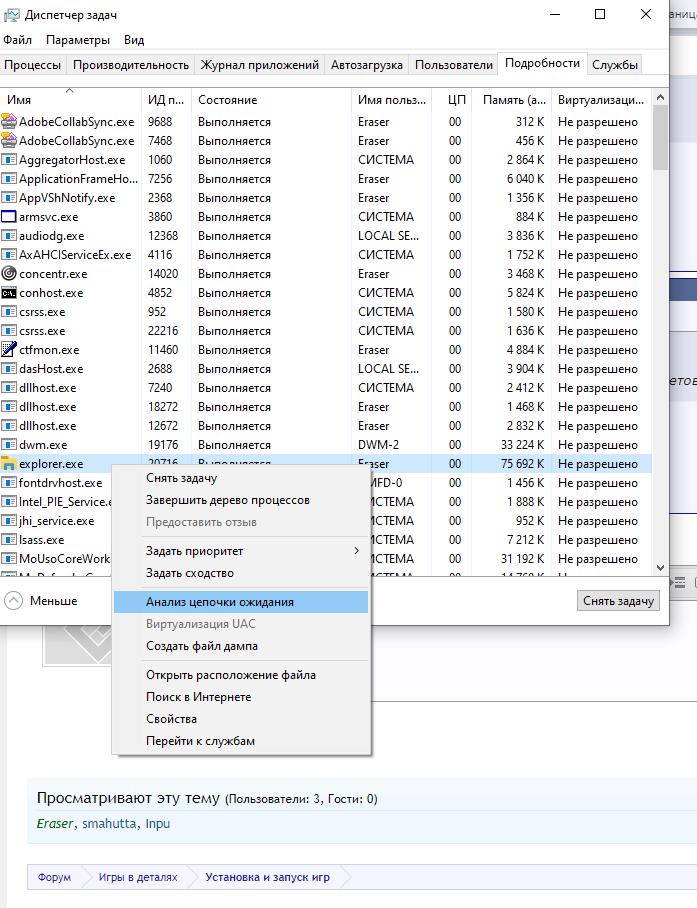Click the Intel_PIE_Service process icon
The height and width of the screenshot is (908, 697).
click(x=9, y=502)
